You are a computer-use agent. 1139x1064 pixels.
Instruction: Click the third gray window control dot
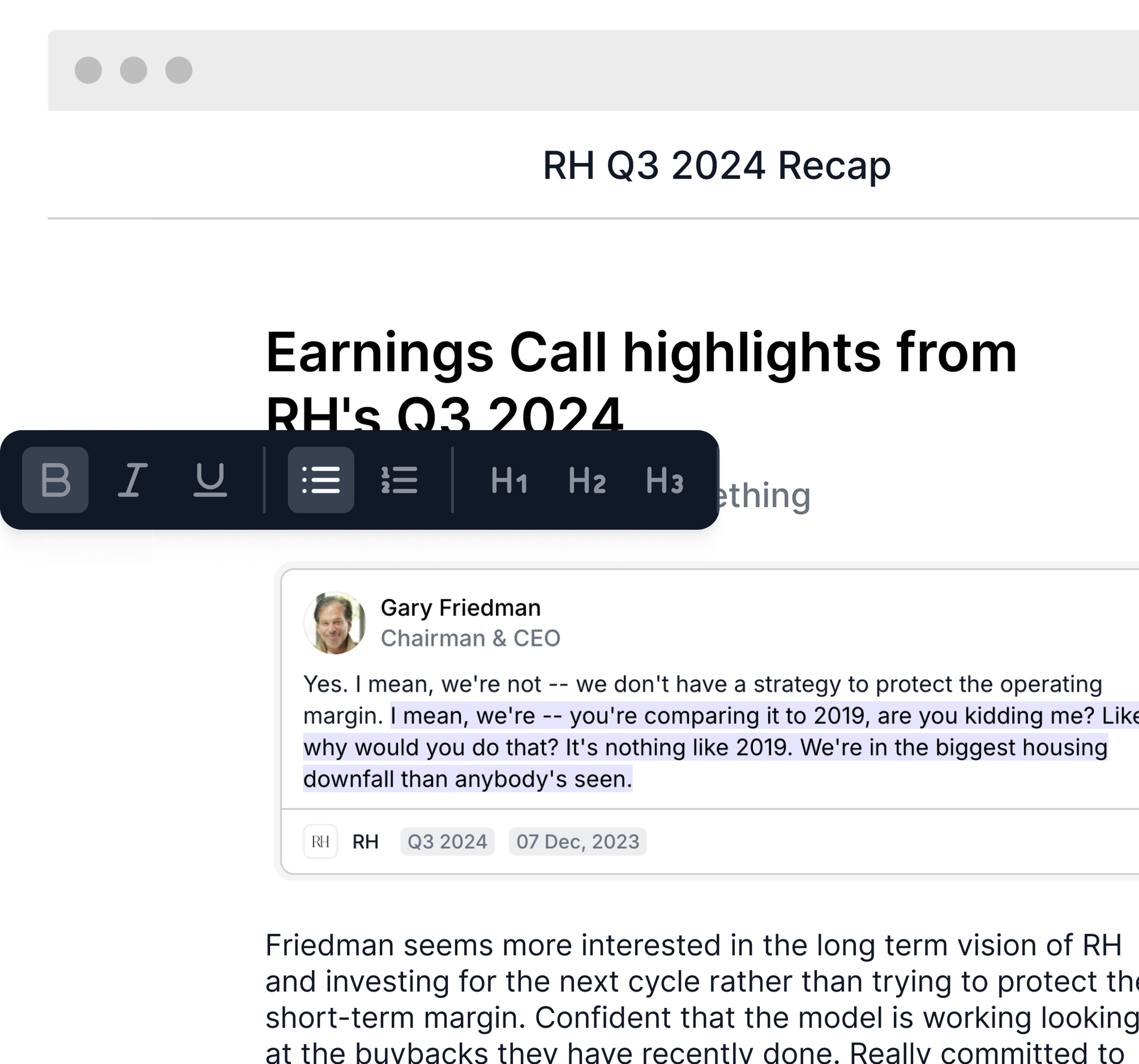point(179,71)
